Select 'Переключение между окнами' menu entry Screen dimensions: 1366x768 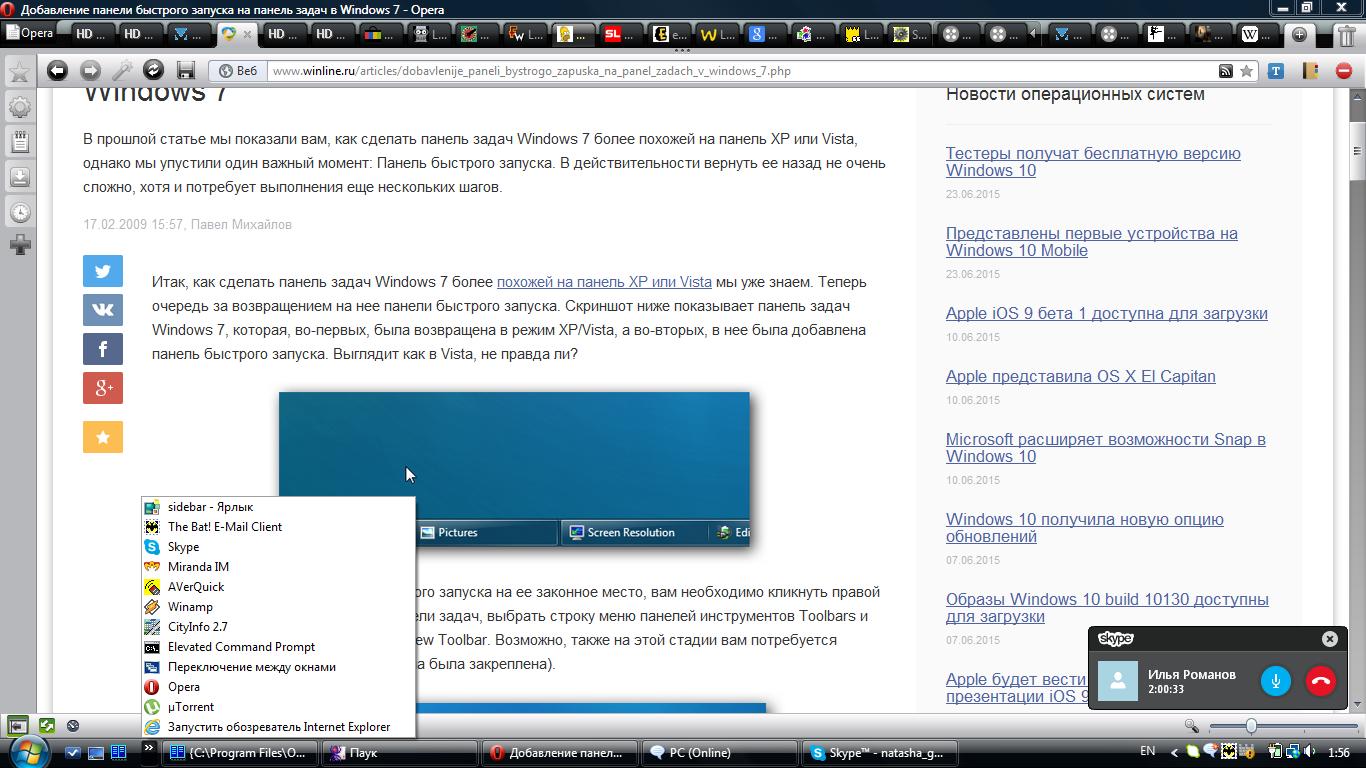(x=278, y=667)
